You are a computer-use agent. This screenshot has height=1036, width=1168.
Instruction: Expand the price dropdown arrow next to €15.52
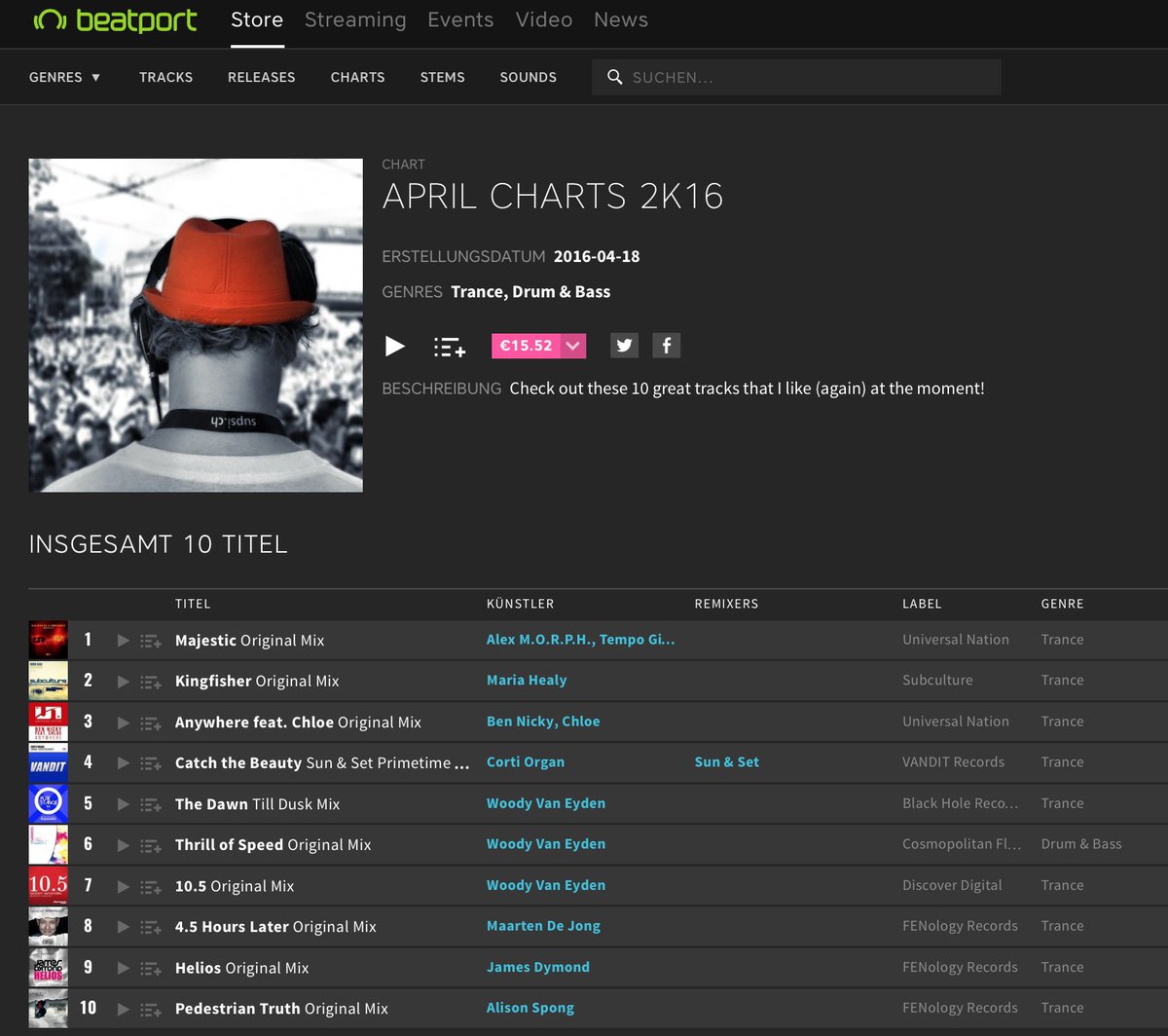point(573,346)
